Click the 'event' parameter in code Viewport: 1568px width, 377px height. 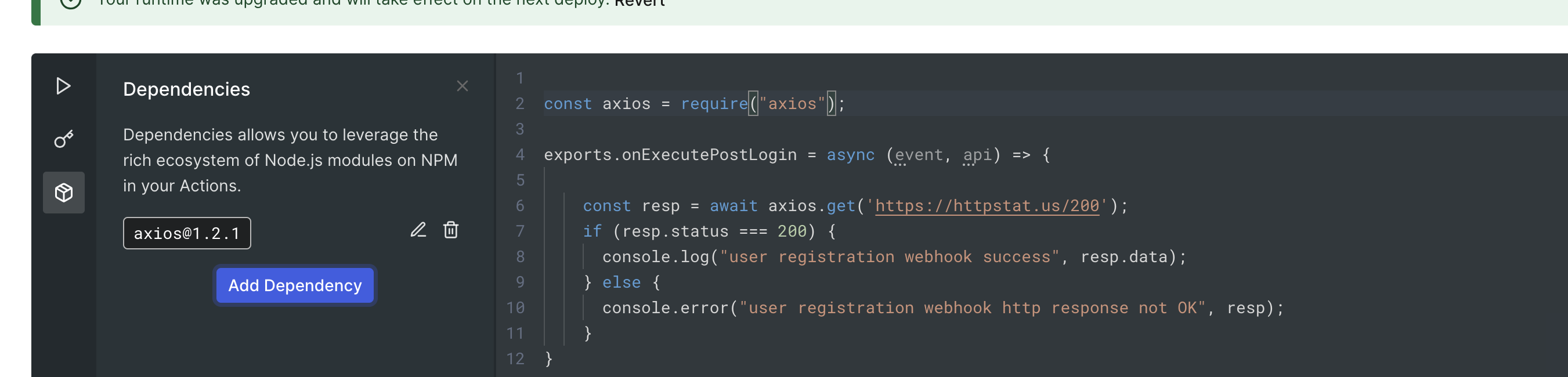coord(919,154)
